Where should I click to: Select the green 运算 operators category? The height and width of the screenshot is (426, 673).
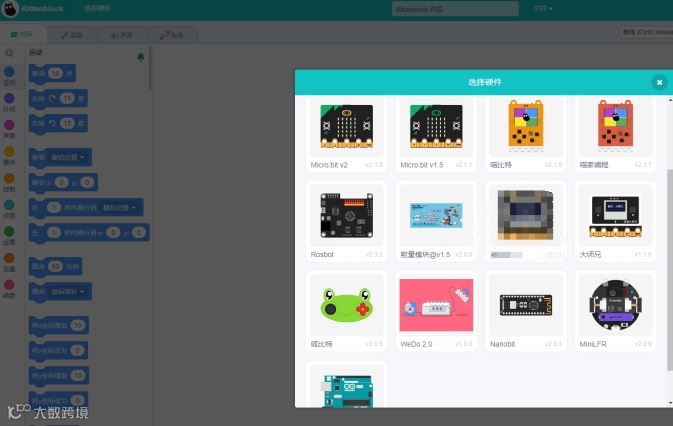(x=9, y=236)
